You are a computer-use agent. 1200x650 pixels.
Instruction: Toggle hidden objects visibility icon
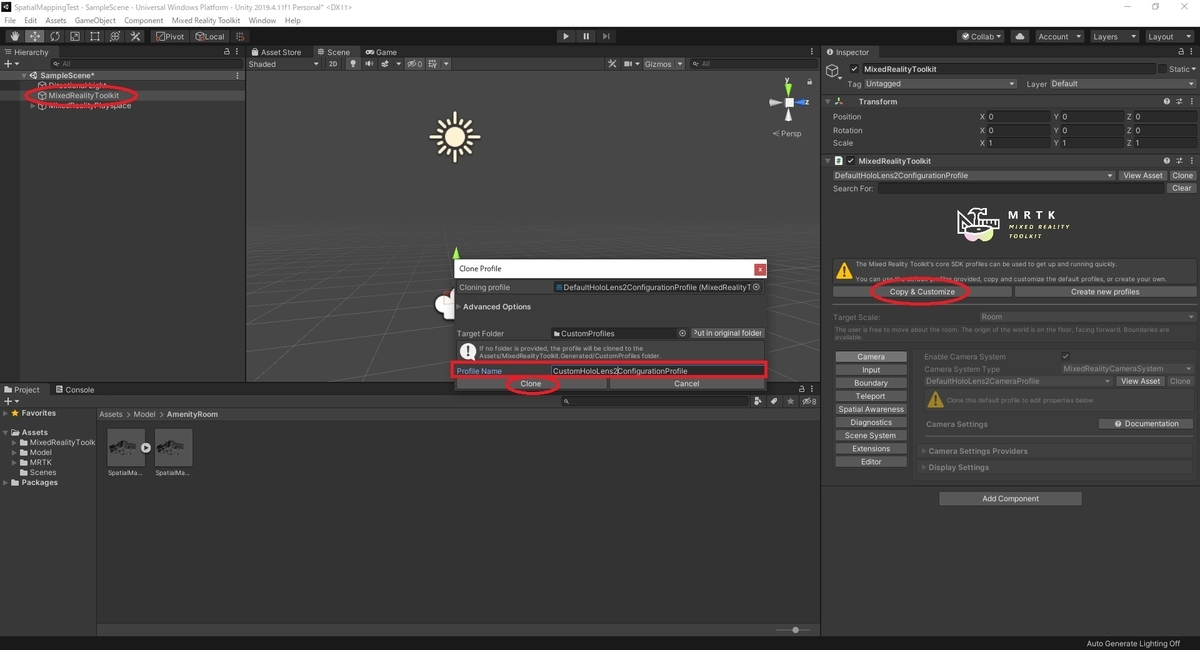pyautogui.click(x=414, y=64)
